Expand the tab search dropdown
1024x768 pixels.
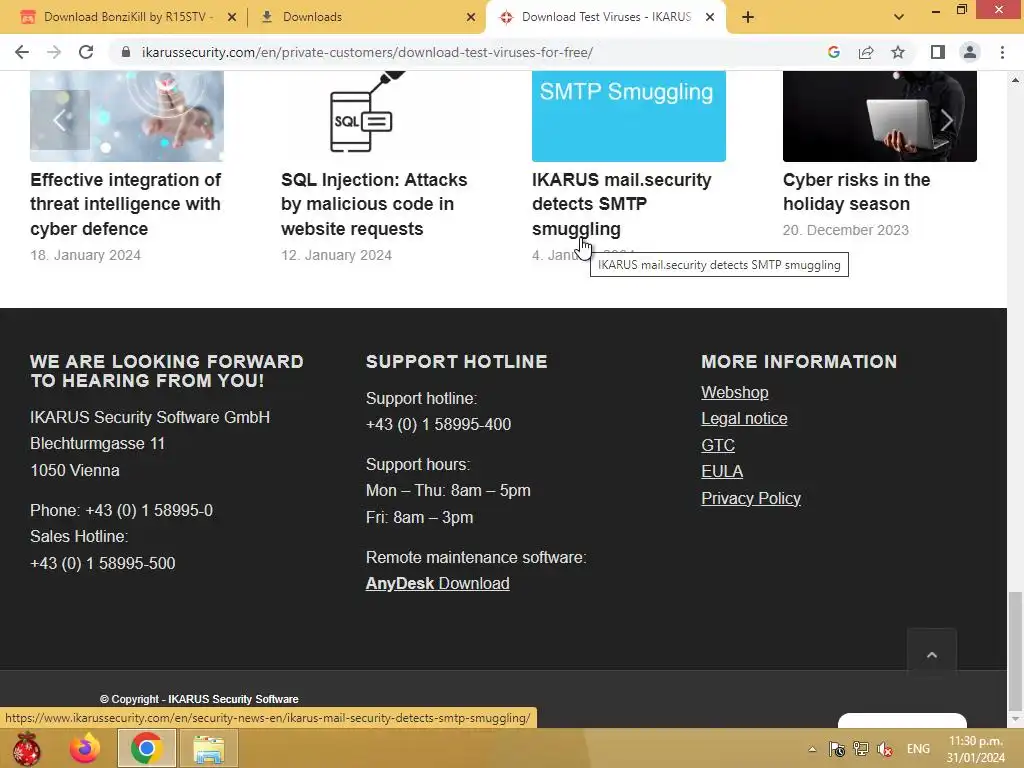[x=899, y=17]
